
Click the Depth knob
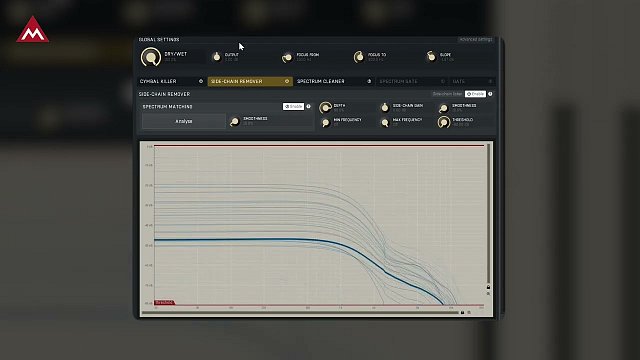coord(325,108)
